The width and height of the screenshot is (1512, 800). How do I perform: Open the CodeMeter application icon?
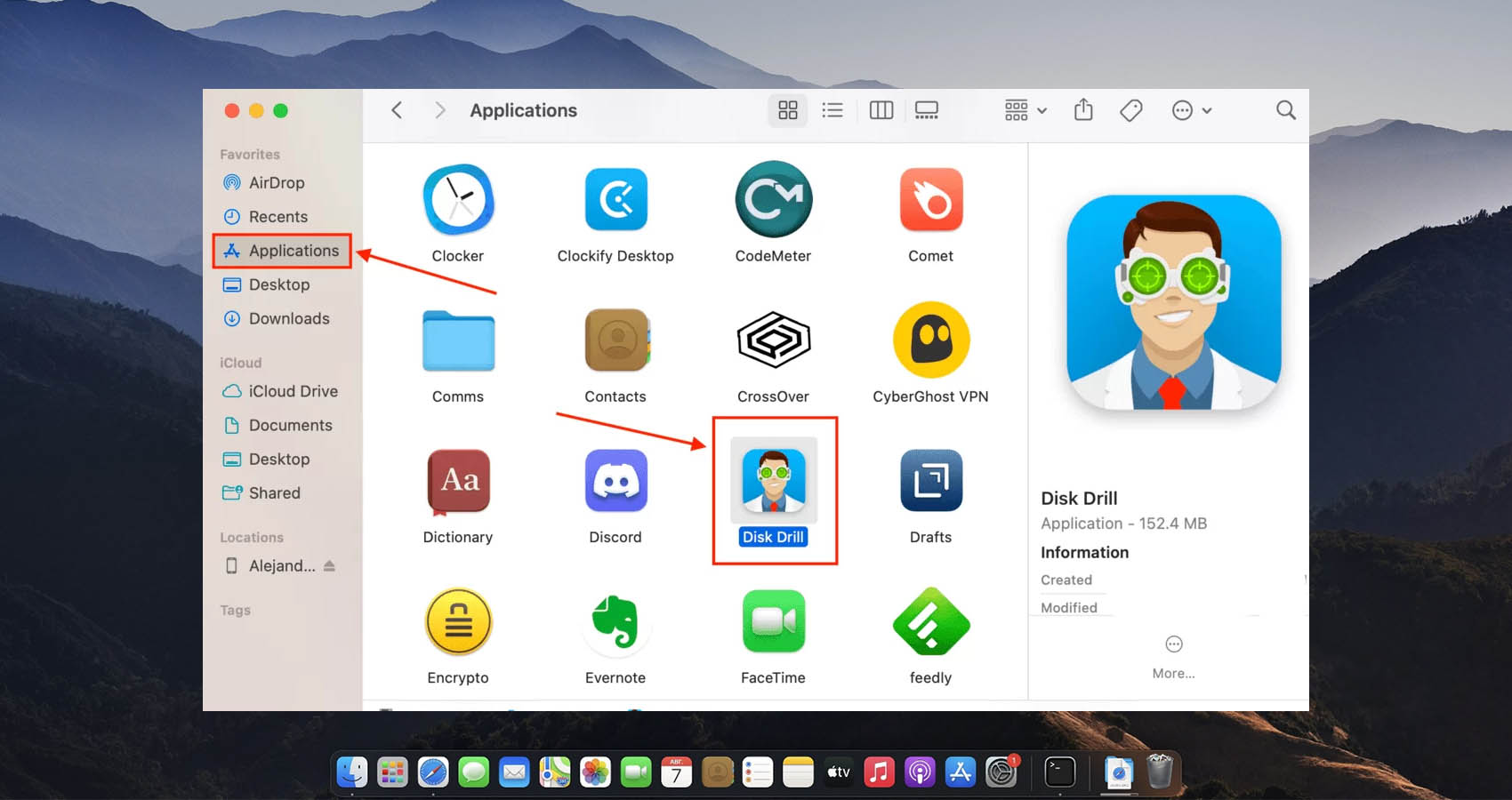(x=773, y=200)
